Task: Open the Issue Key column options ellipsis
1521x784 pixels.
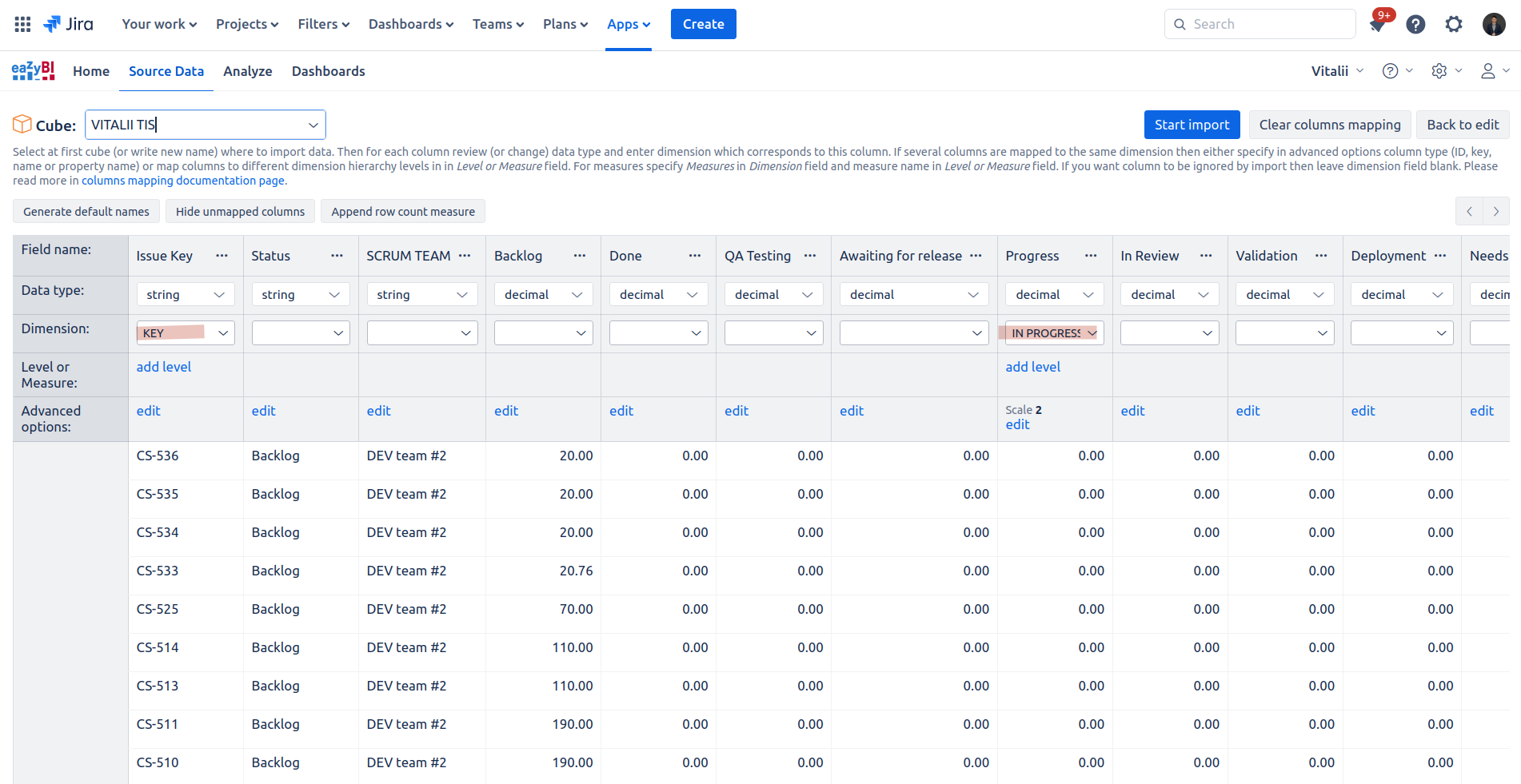Action: 222,256
